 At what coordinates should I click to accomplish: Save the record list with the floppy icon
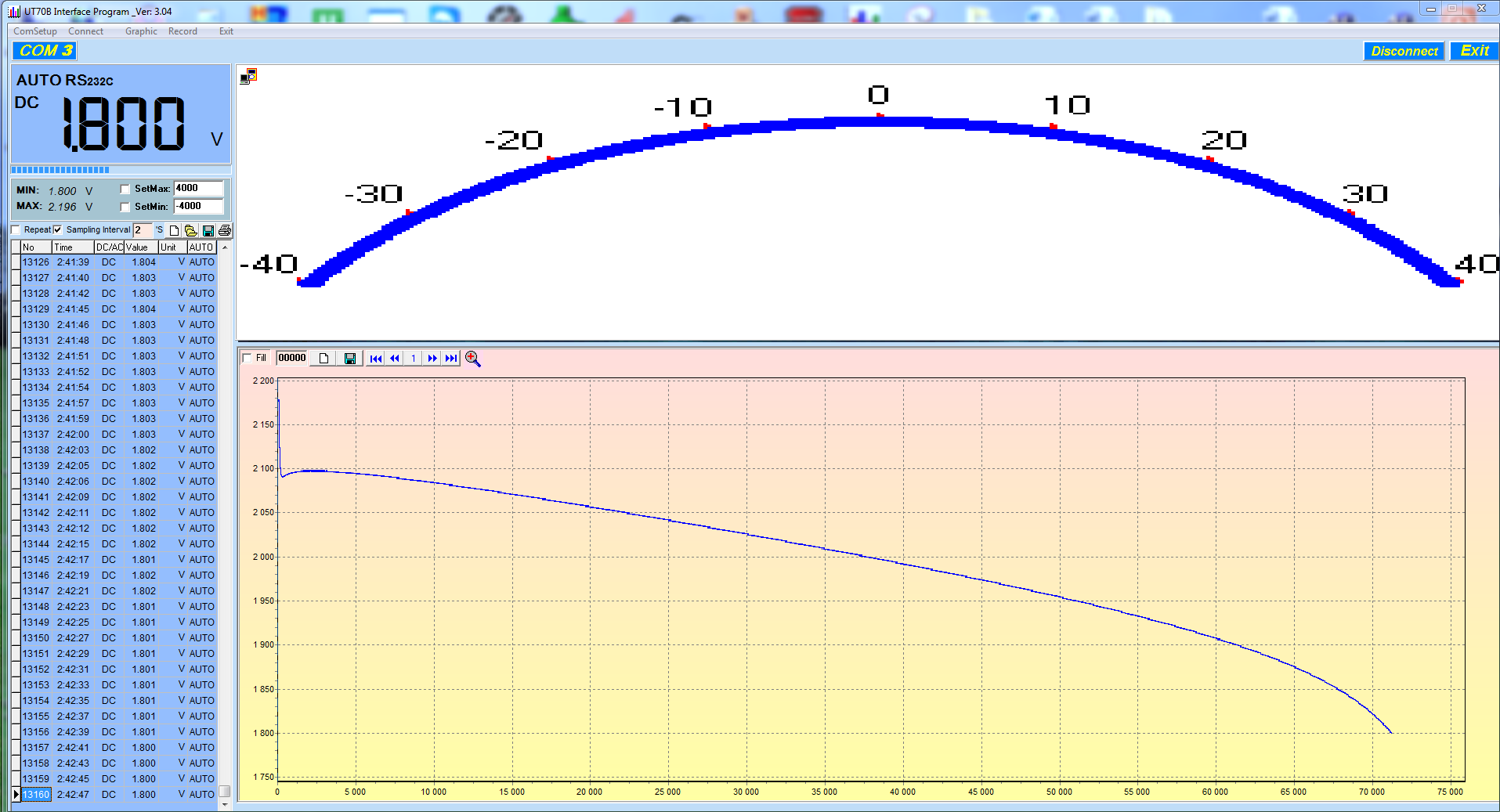(208, 230)
